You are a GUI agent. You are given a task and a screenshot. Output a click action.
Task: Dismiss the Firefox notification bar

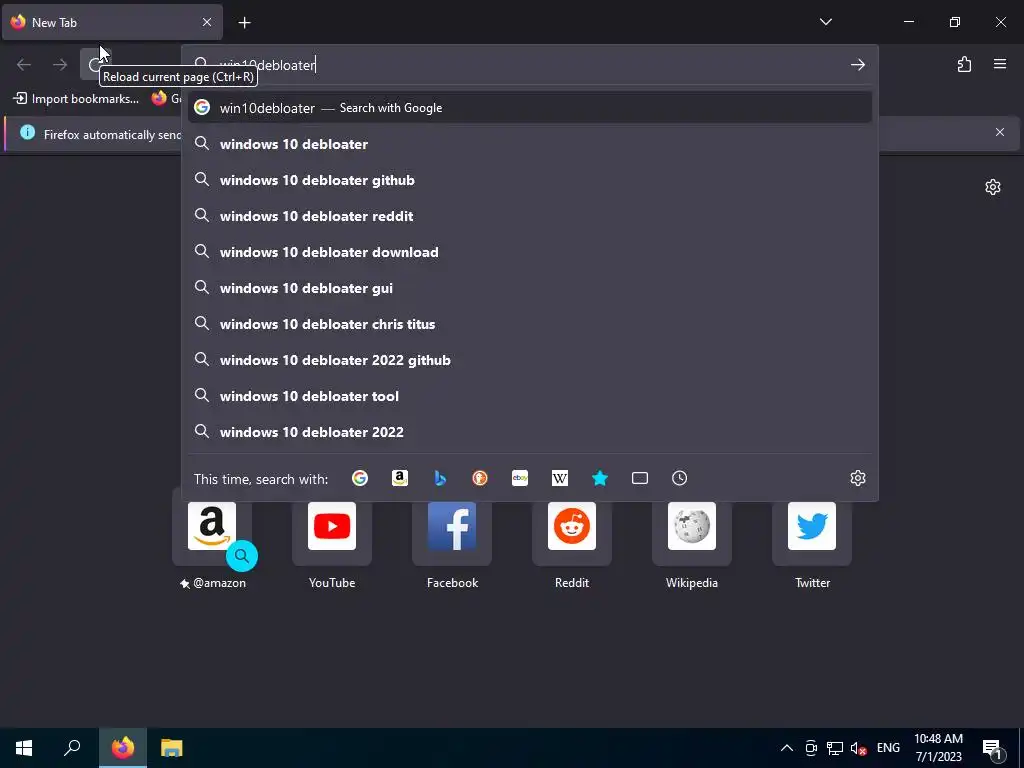coord(1000,132)
